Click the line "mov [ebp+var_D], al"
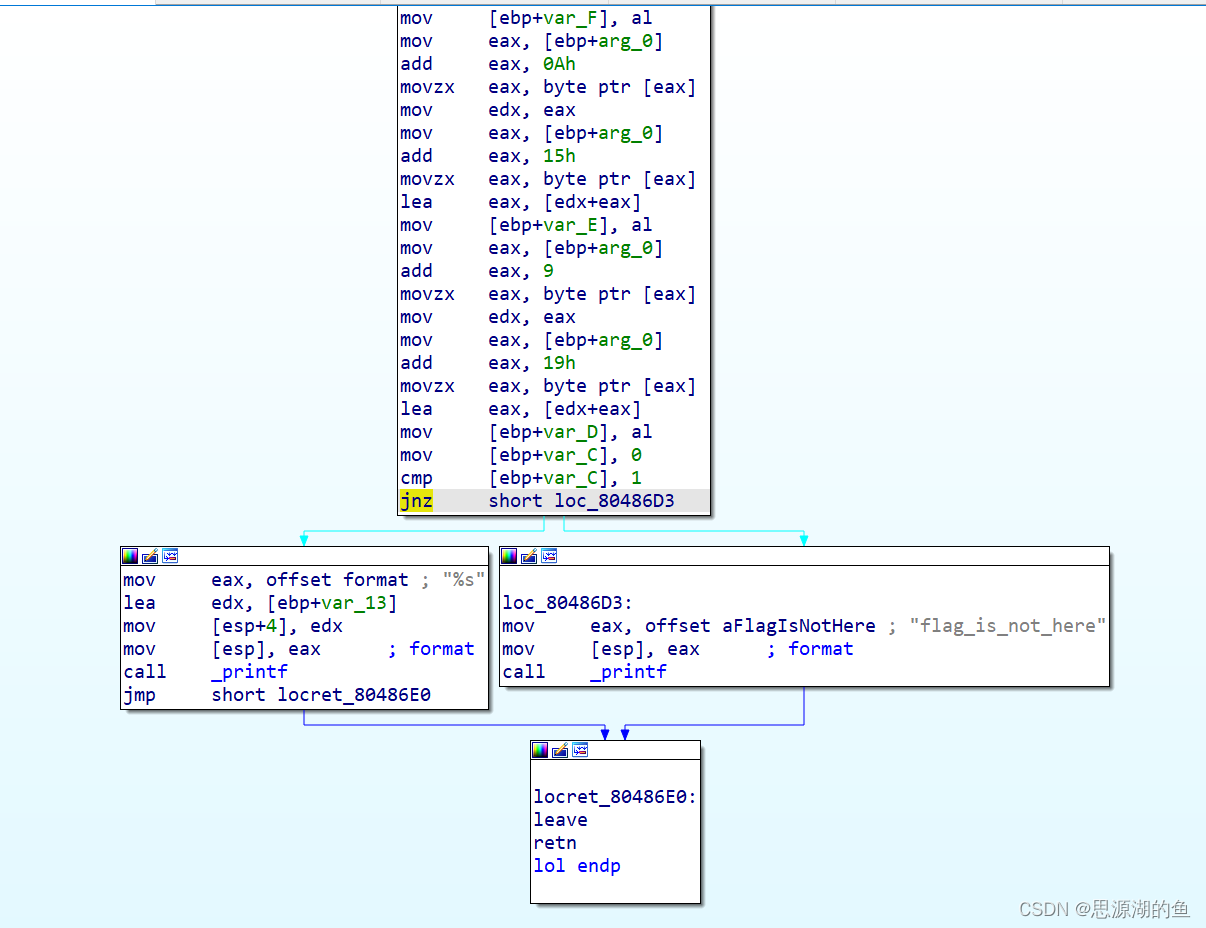The width and height of the screenshot is (1206, 928). [x=526, y=432]
